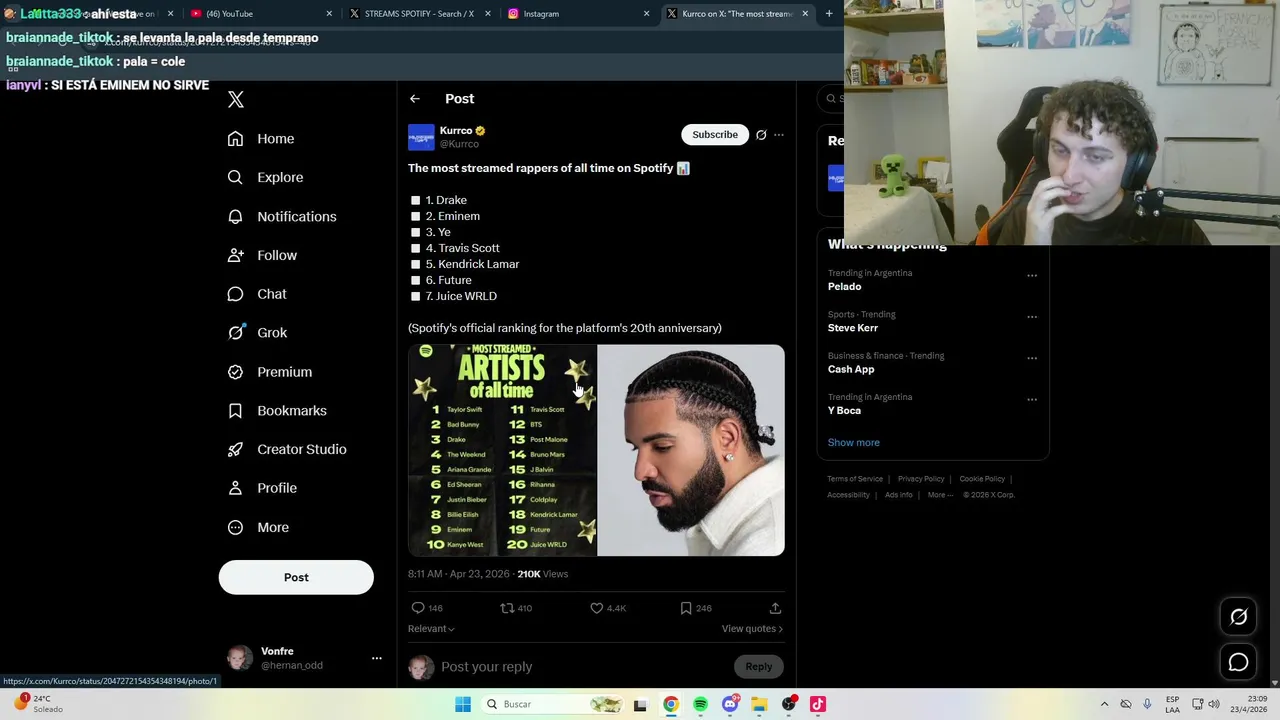Open post options three-dot menu
Image resolution: width=1280 pixels, height=720 pixels.
pyautogui.click(x=779, y=135)
